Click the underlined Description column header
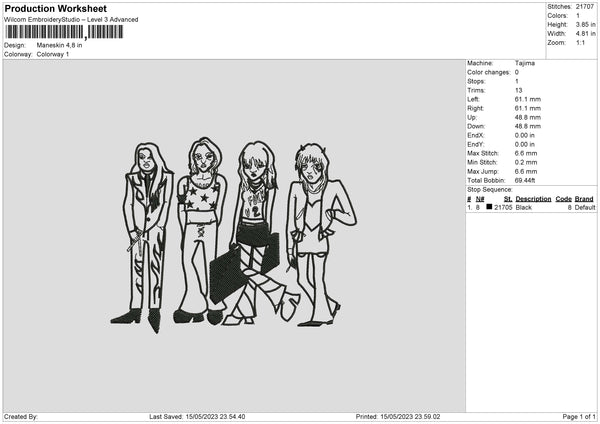The height and width of the screenshot is (424, 600). coord(533,199)
